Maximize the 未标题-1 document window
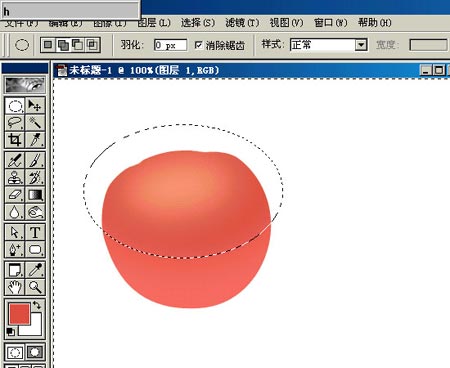450x368 pixels. click(439, 70)
